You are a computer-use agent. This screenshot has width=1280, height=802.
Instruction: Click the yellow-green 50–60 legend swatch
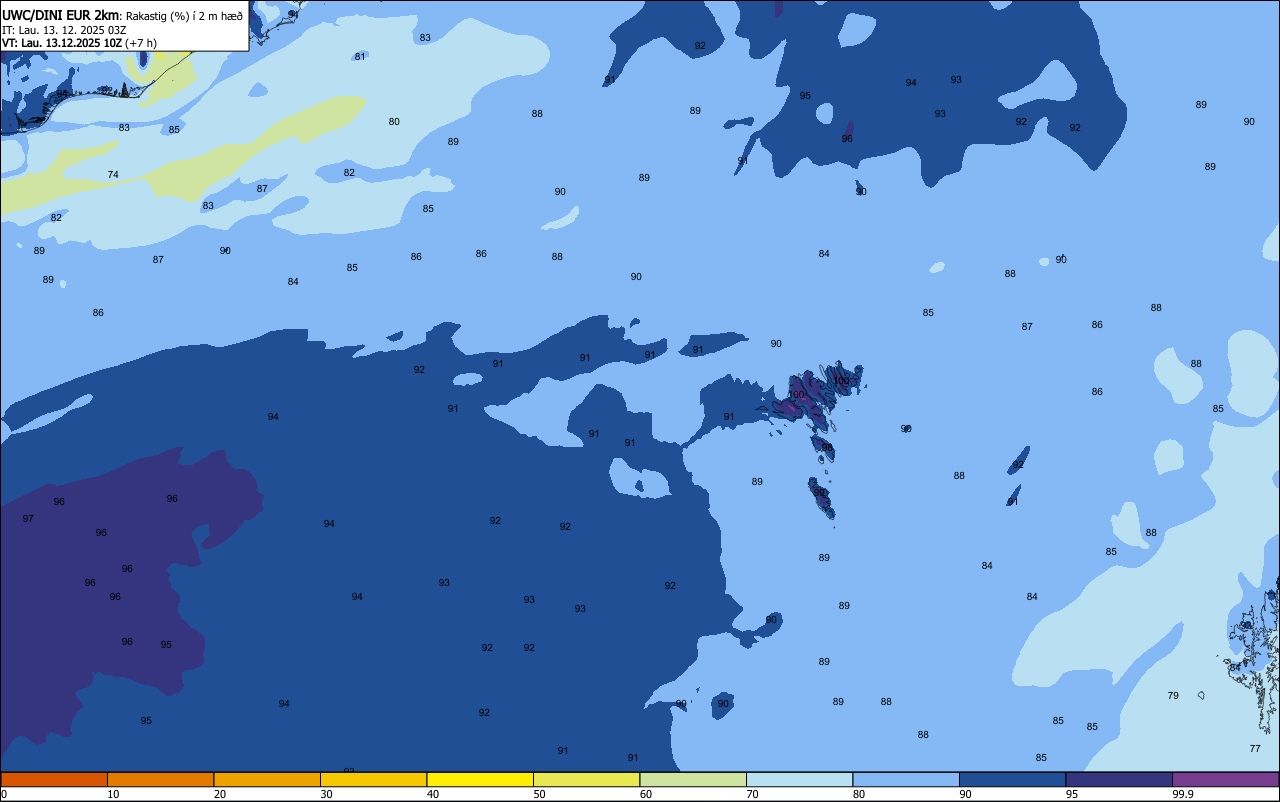tap(586, 779)
